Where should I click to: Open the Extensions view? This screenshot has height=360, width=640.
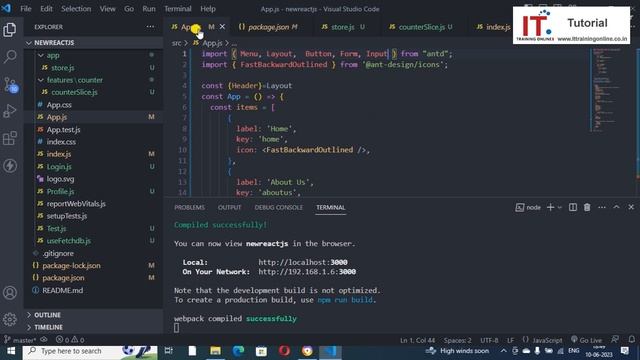click(10, 138)
